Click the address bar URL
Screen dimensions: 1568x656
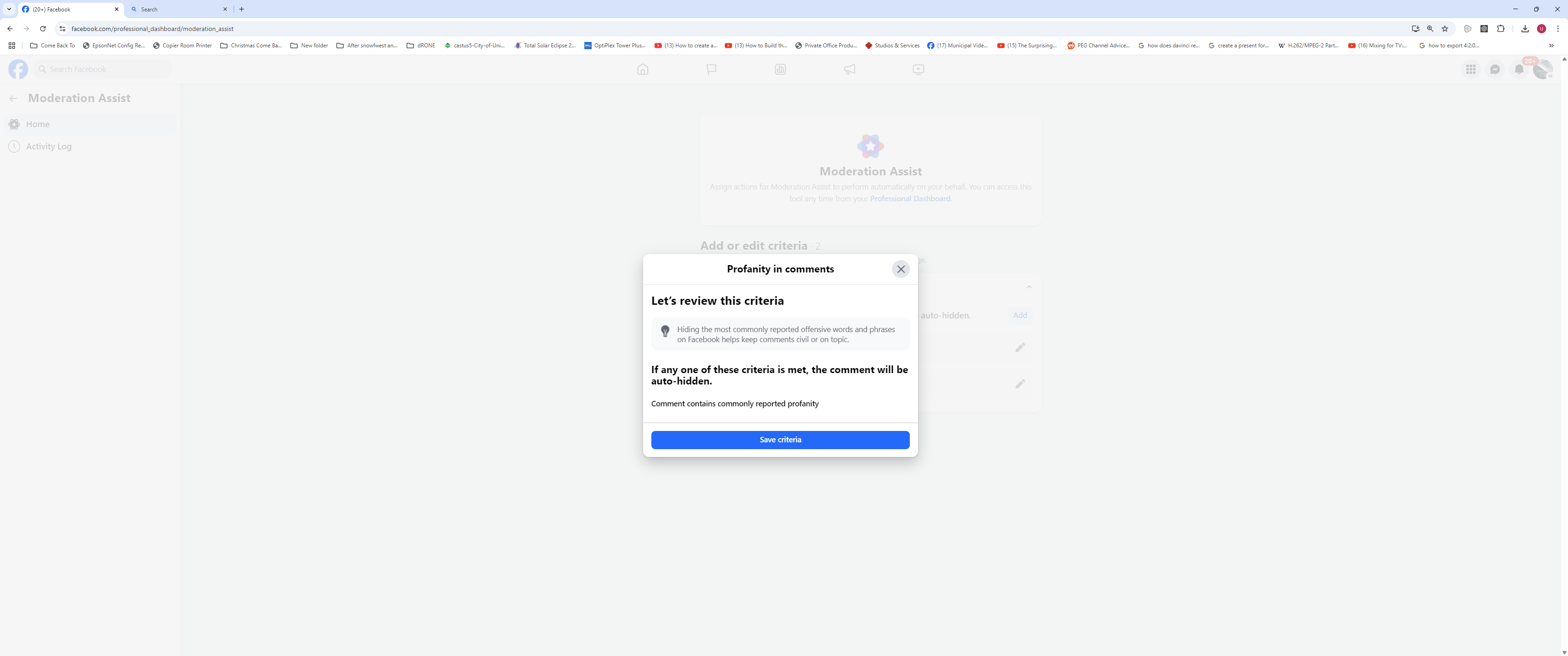(152, 29)
